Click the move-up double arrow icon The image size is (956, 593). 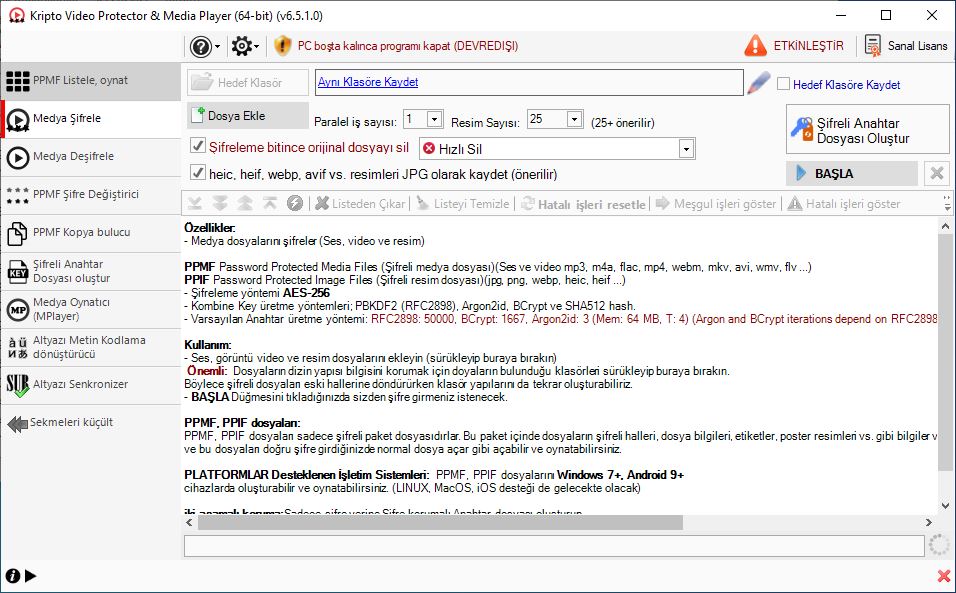pyautogui.click(x=245, y=204)
